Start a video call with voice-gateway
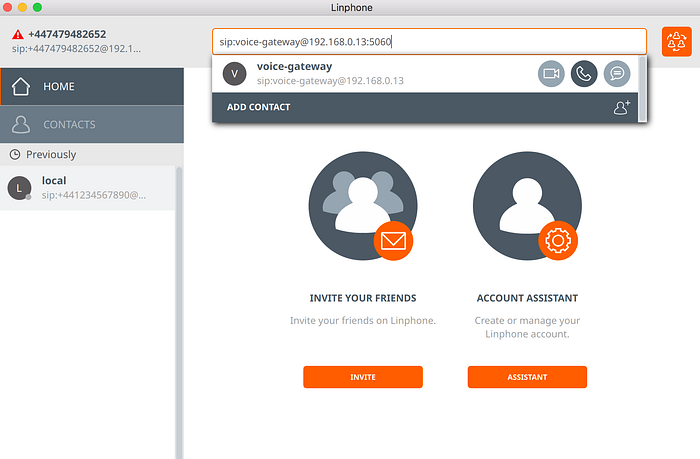Viewport: 700px width, 459px height. point(551,74)
